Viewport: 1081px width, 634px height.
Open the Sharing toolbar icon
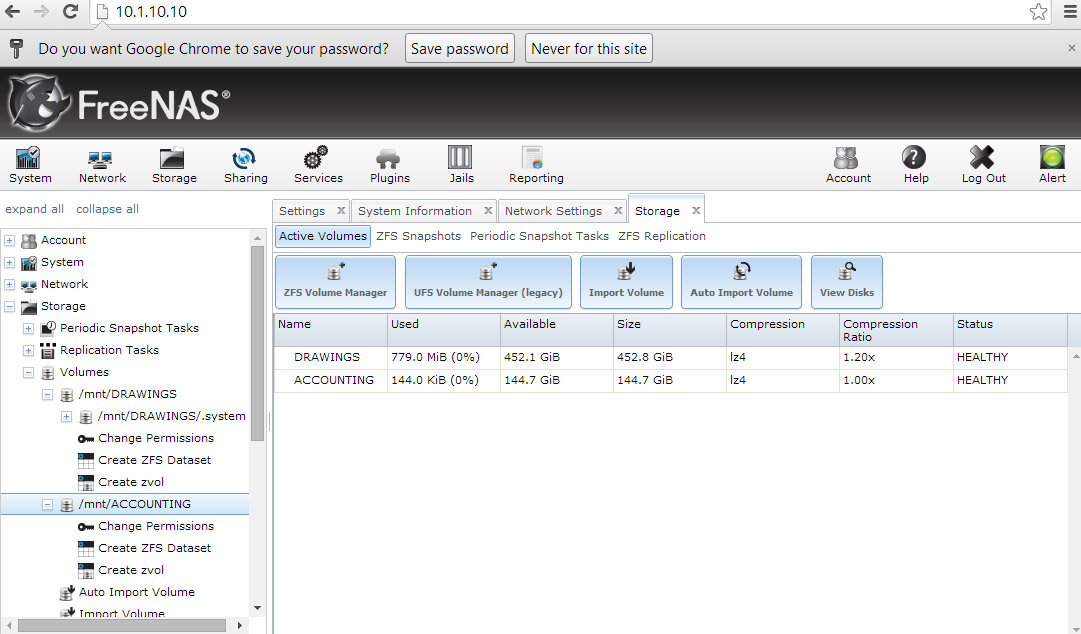pyautogui.click(x=245, y=165)
